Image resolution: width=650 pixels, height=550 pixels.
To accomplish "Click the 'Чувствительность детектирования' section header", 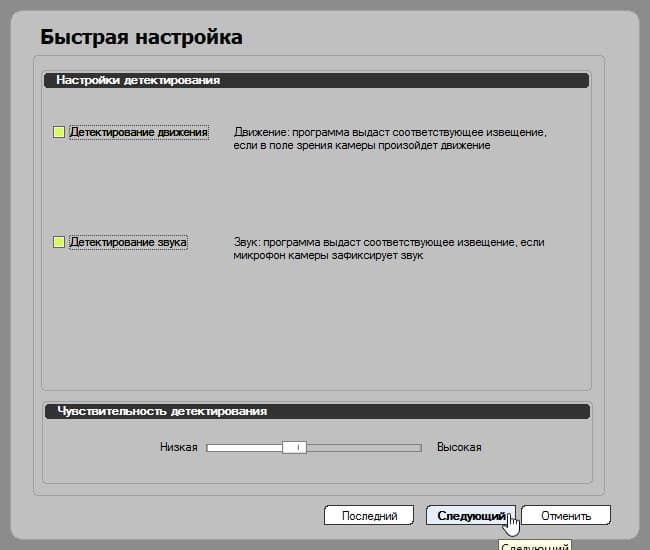I will (318, 411).
